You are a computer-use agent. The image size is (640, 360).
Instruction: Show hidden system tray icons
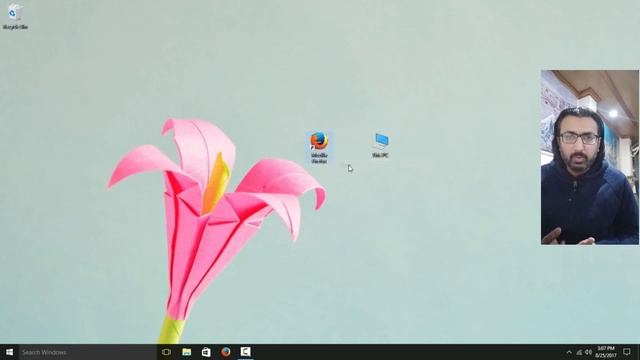click(x=569, y=352)
